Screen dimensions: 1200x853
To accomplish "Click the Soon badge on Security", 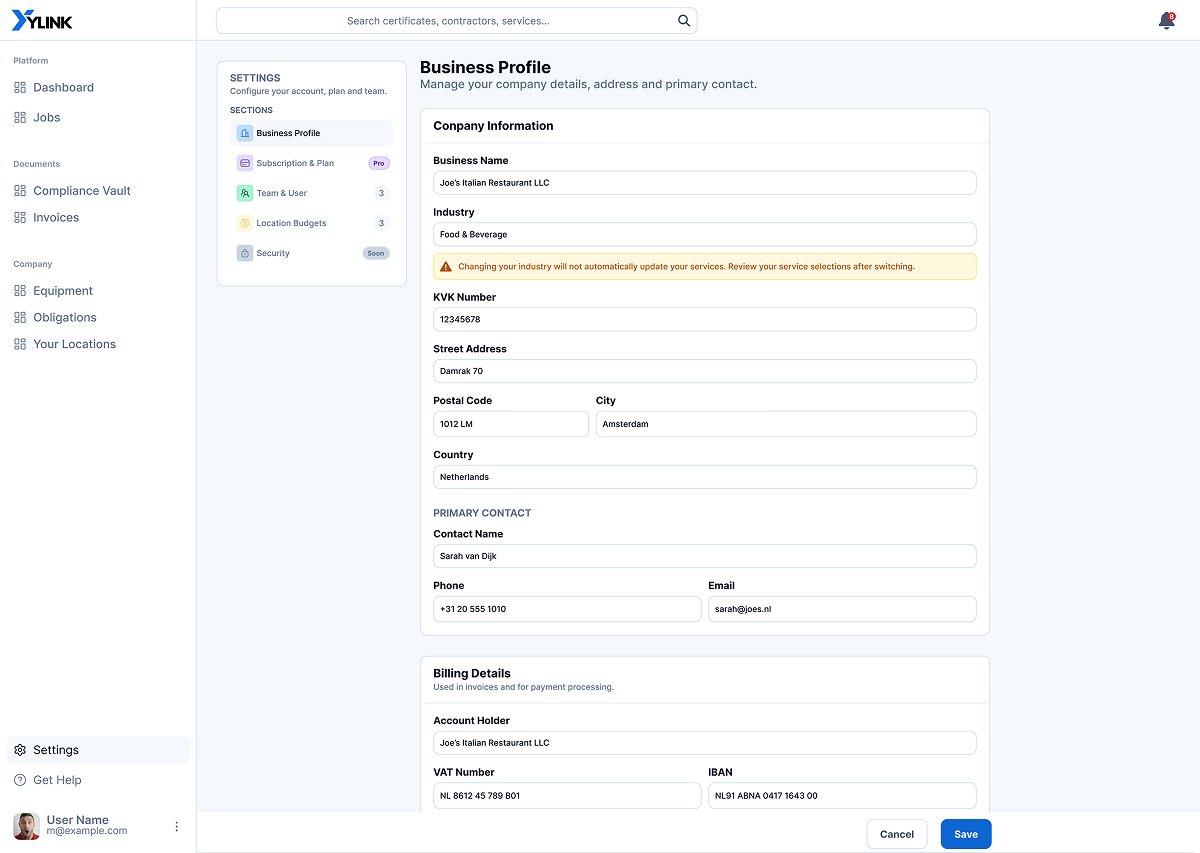I will point(376,253).
